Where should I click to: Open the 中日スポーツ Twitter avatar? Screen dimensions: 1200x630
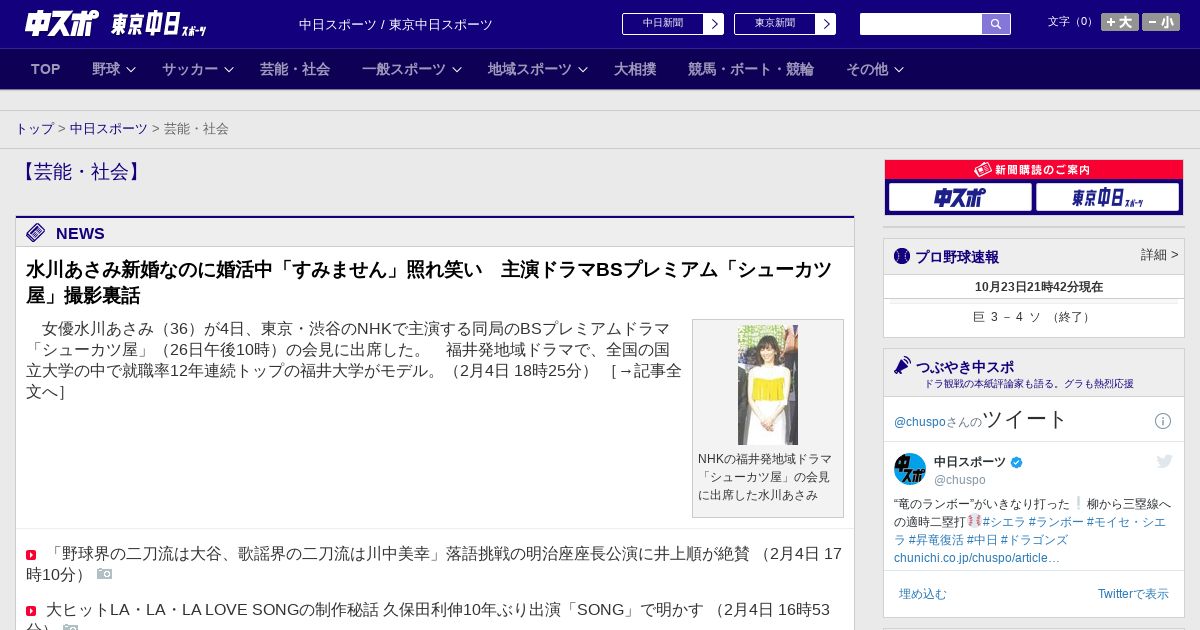(910, 469)
